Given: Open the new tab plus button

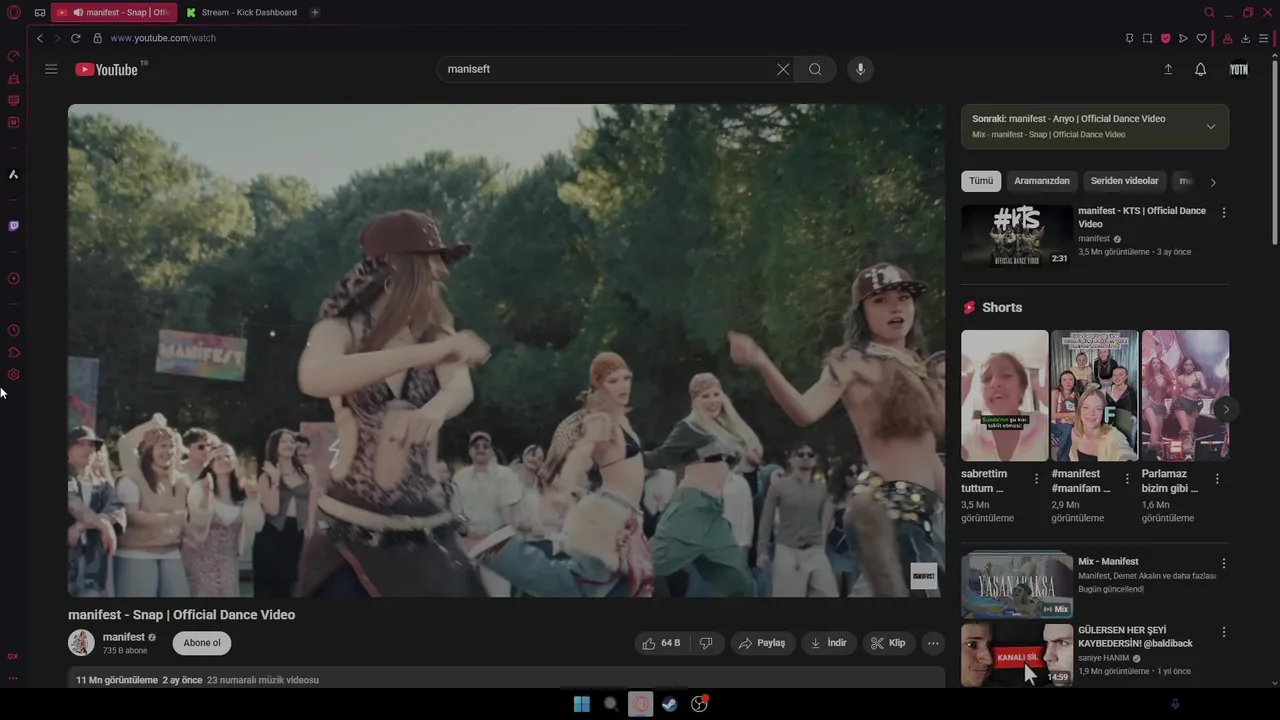Looking at the screenshot, I should (x=314, y=12).
